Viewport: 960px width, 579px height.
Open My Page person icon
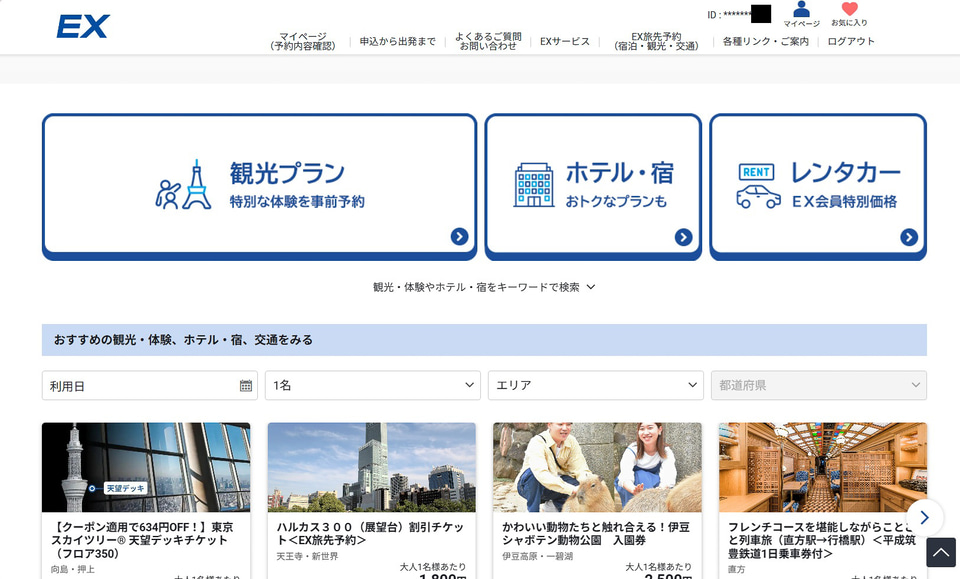click(801, 9)
